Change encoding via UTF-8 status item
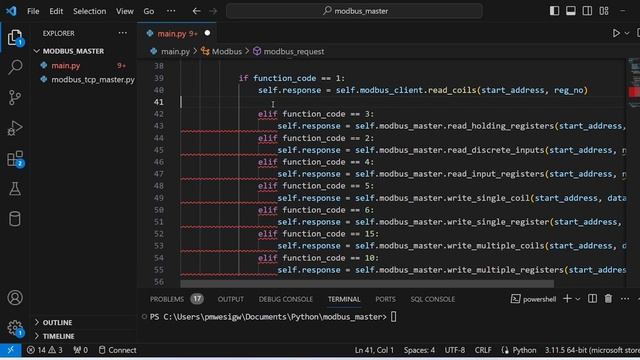This screenshot has width=640, height=360. pos(455,350)
